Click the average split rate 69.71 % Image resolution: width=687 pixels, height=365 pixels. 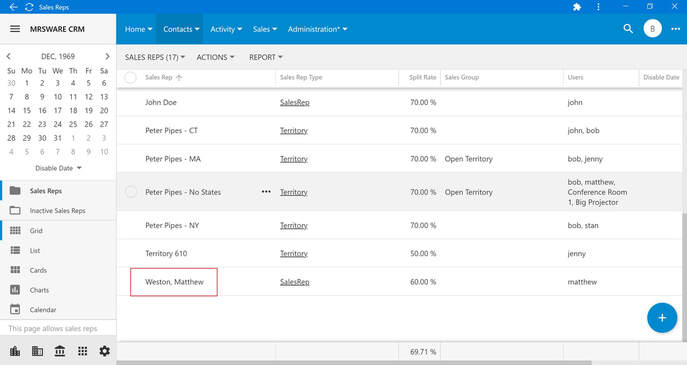(423, 352)
